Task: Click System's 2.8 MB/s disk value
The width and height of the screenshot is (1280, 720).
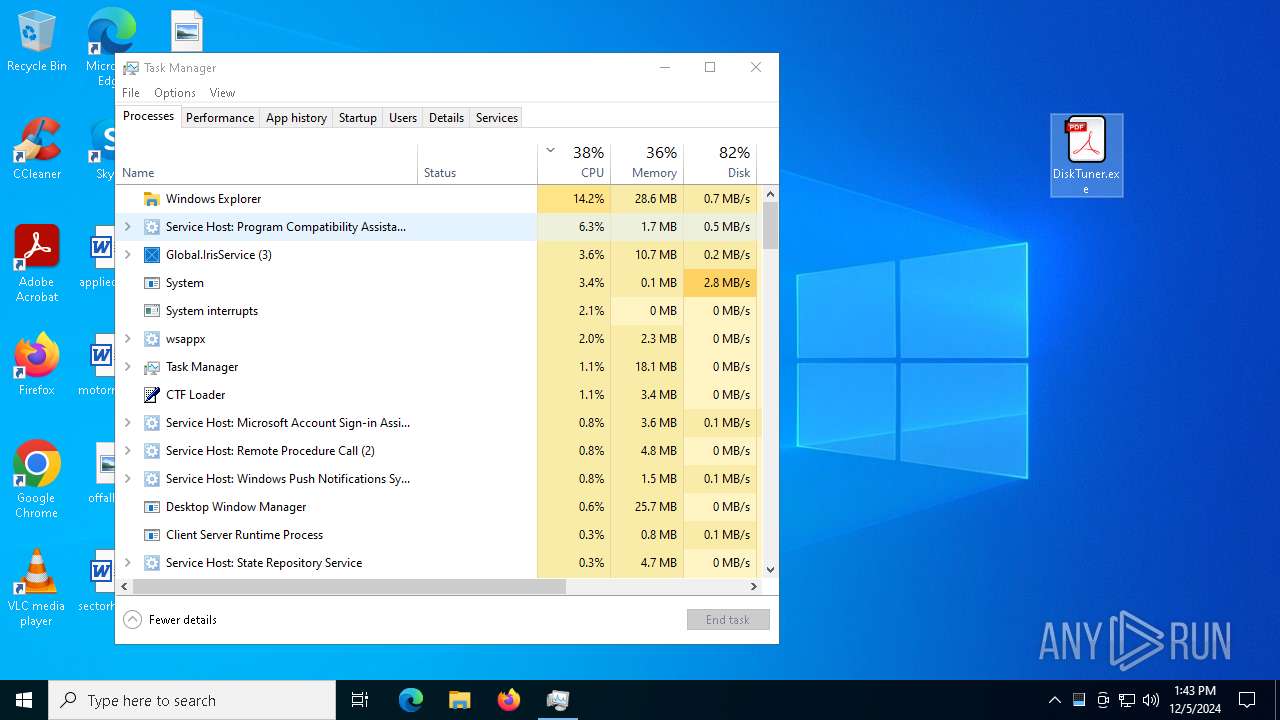Action: pyautogui.click(x=720, y=283)
